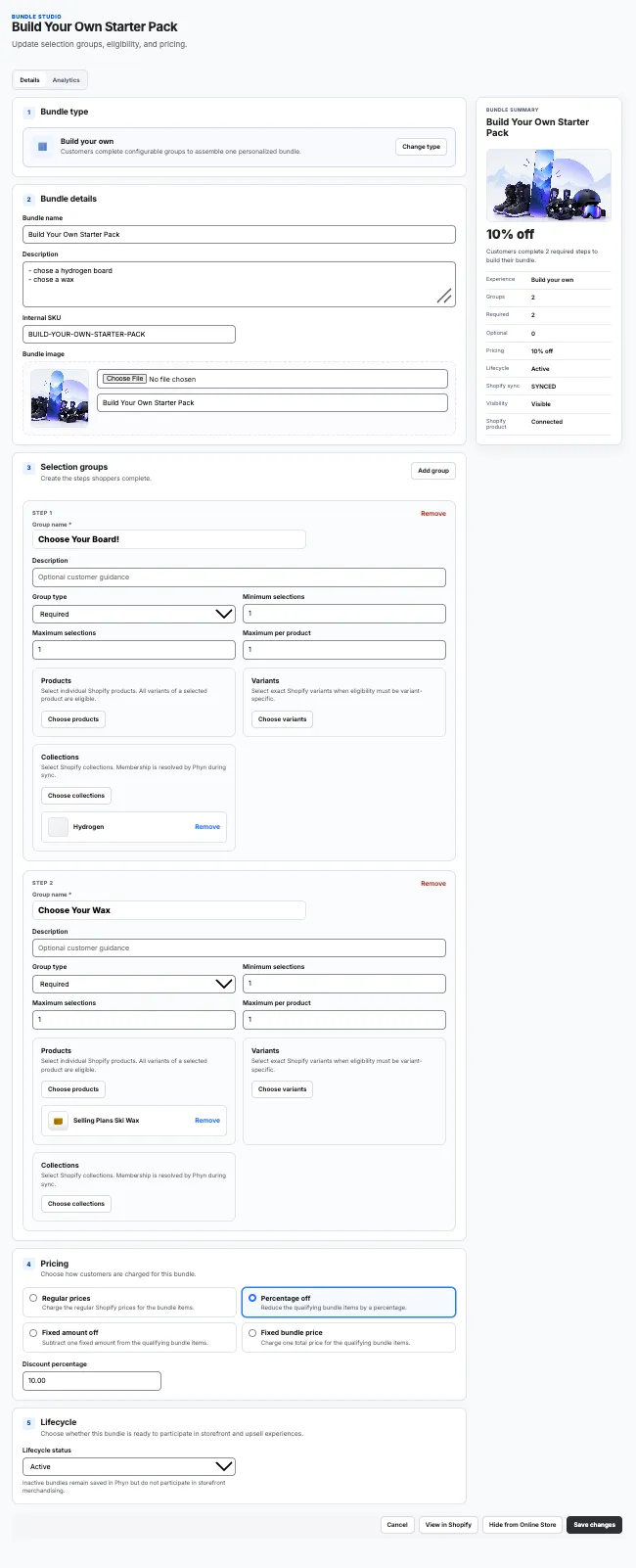The height and width of the screenshot is (1568, 636).
Task: Select Percentage off pricing option
Action: coord(348,1302)
